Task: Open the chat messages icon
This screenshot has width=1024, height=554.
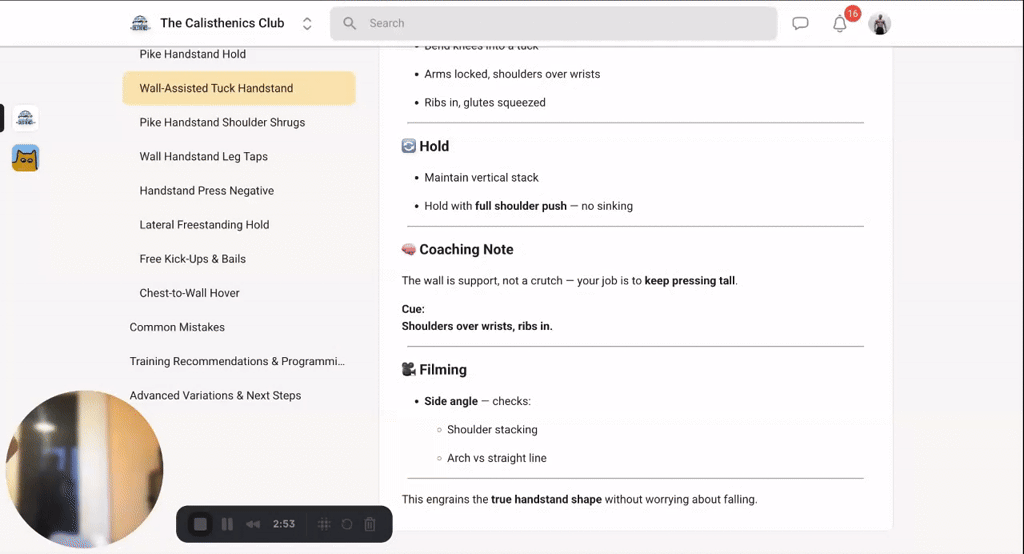Action: 800,24
